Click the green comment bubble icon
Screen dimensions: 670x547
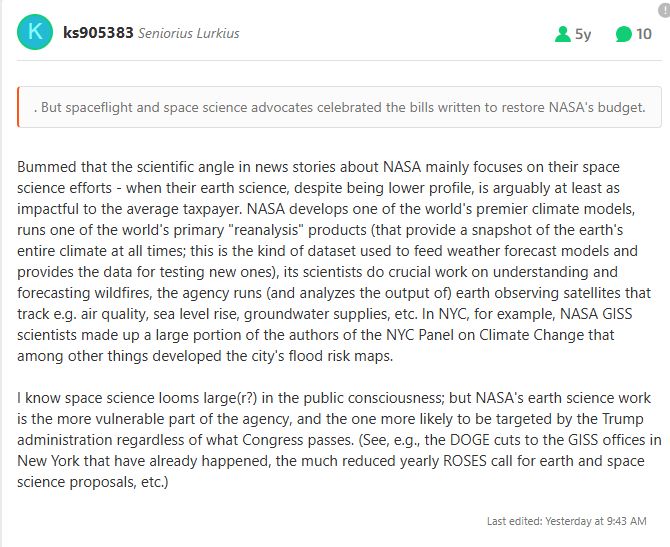click(x=623, y=34)
